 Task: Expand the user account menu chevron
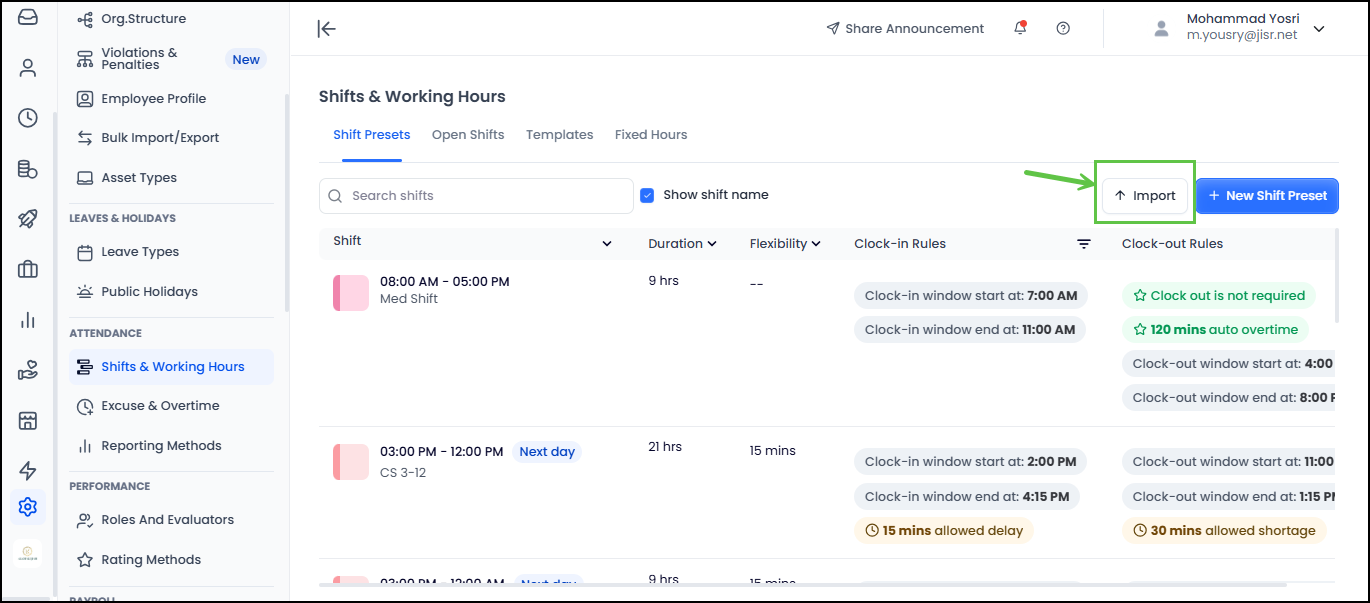coord(1319,29)
